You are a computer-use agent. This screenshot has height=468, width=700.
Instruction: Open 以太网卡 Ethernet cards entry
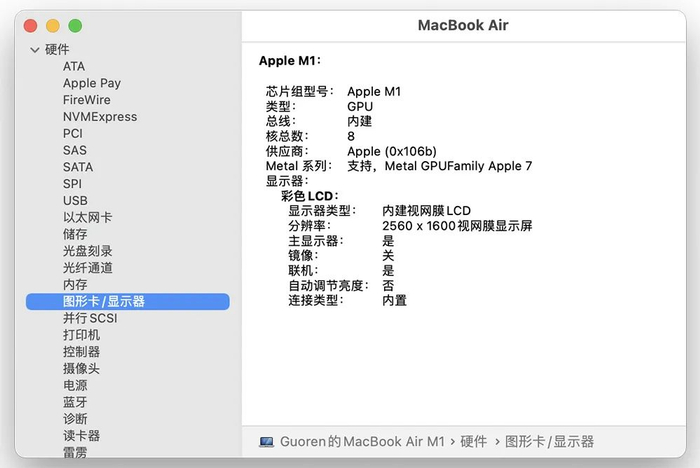tap(88, 217)
